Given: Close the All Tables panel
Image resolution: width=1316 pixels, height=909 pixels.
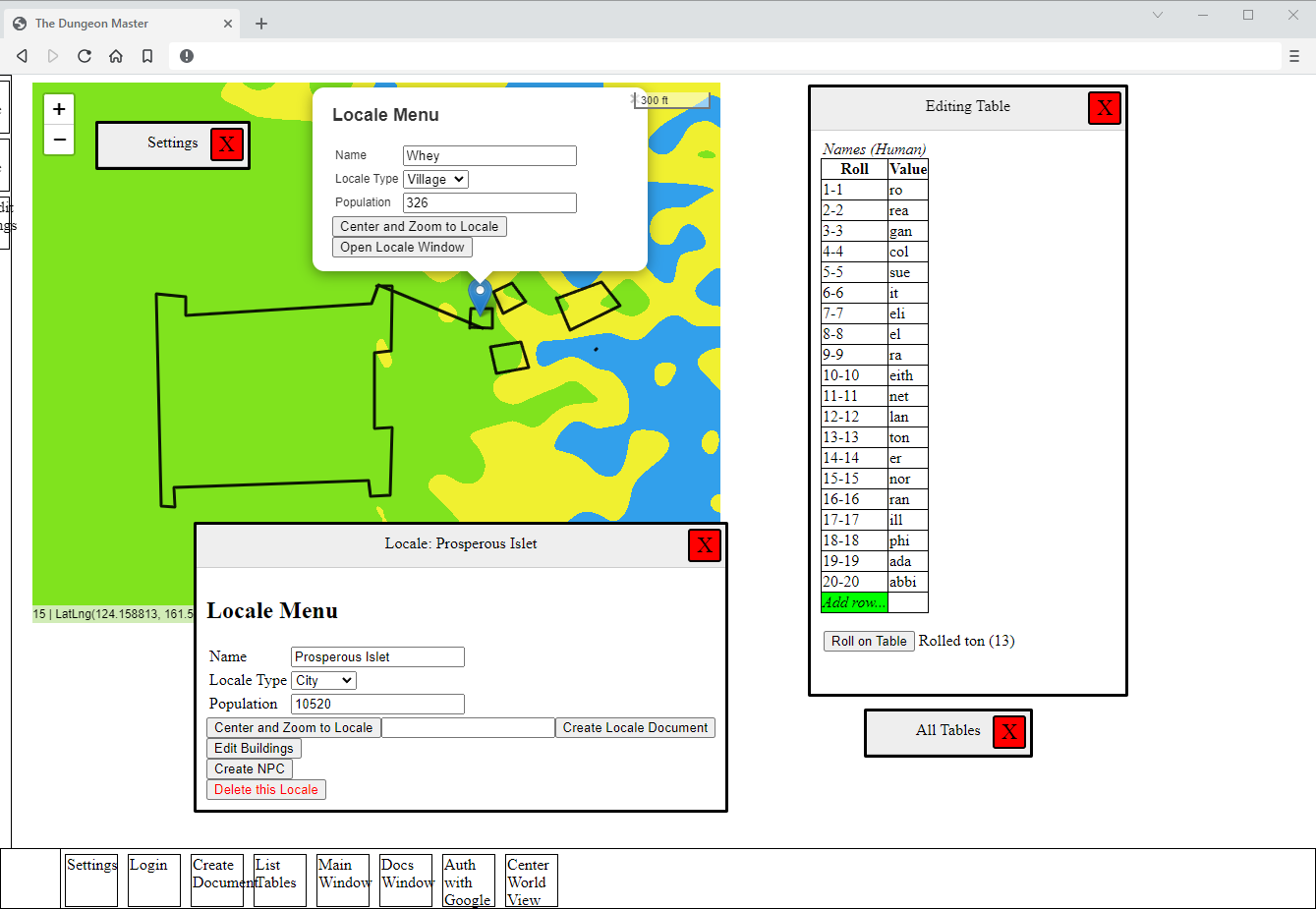Looking at the screenshot, I should click(1009, 732).
